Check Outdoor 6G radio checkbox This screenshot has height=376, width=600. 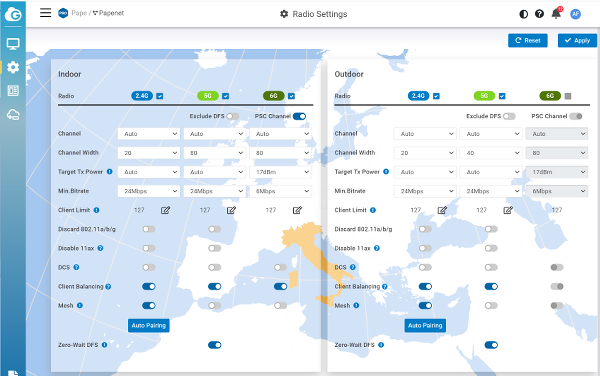(568, 96)
